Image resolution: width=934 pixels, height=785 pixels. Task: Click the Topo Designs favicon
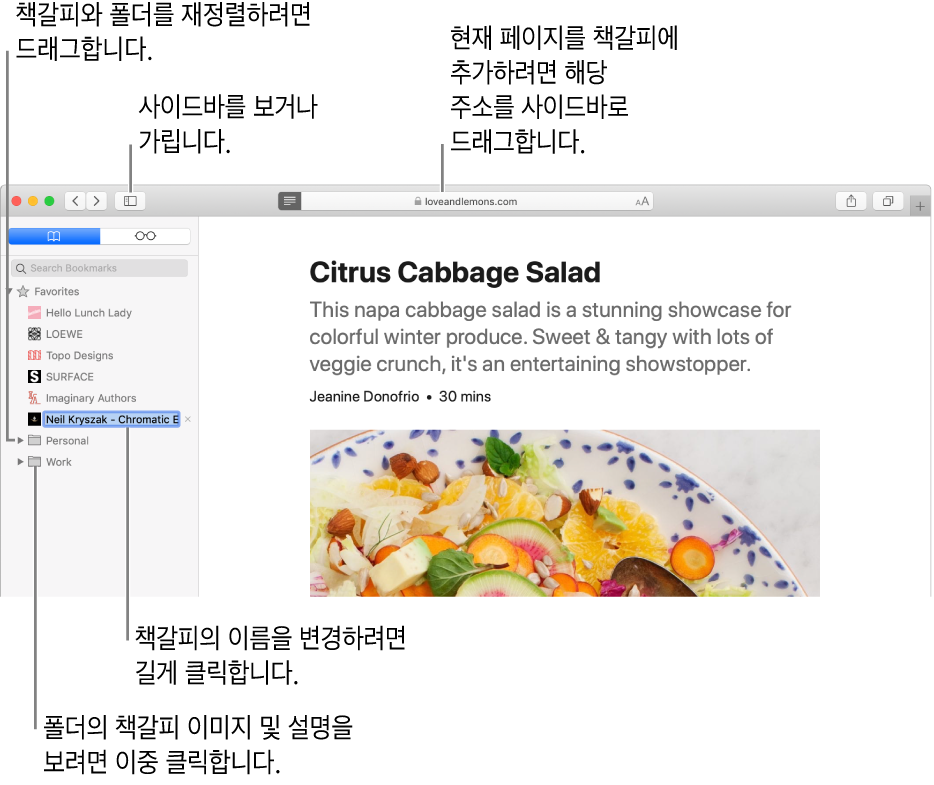coord(35,356)
